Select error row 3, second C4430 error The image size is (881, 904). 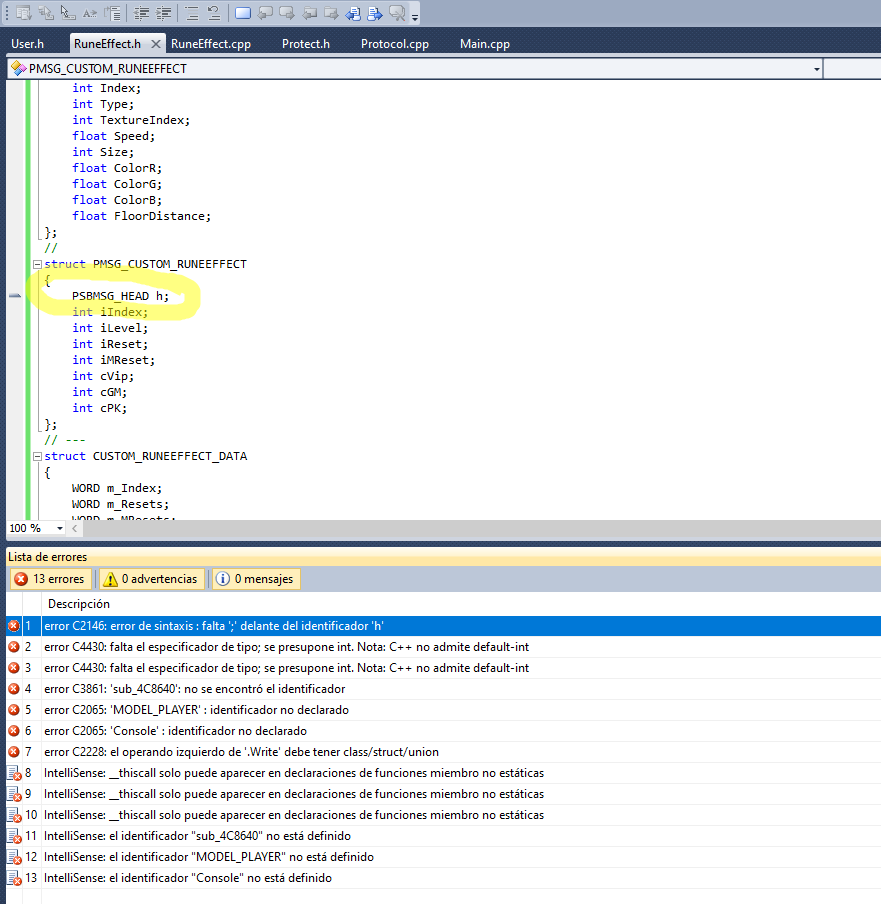(x=443, y=668)
